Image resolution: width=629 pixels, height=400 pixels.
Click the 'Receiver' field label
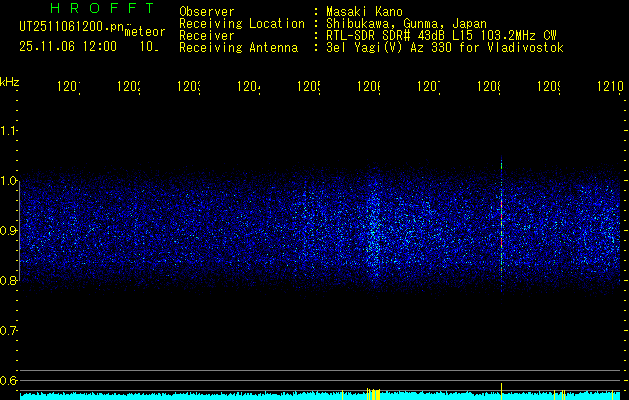click(207, 36)
